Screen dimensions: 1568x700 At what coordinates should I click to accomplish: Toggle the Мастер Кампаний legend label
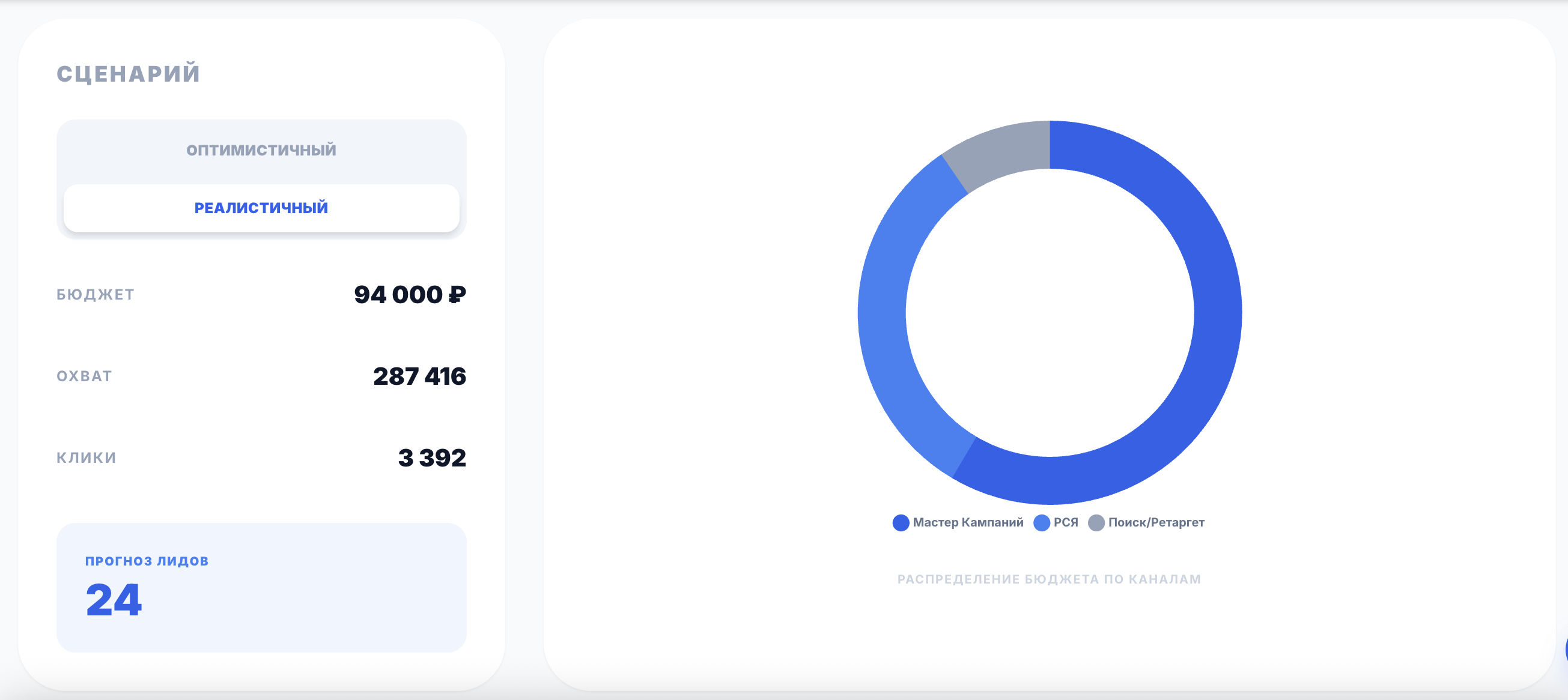[968, 522]
